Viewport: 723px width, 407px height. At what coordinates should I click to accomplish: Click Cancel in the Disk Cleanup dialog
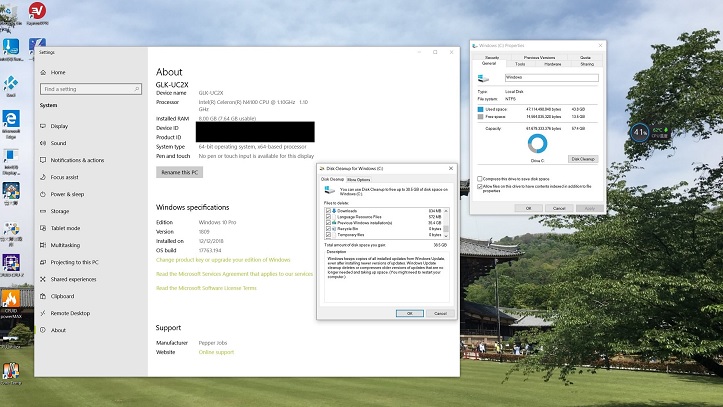(440, 313)
